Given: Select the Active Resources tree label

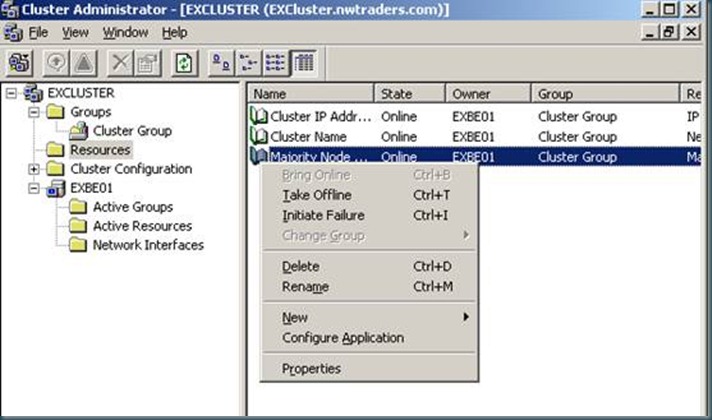Looking at the screenshot, I should [x=143, y=226].
